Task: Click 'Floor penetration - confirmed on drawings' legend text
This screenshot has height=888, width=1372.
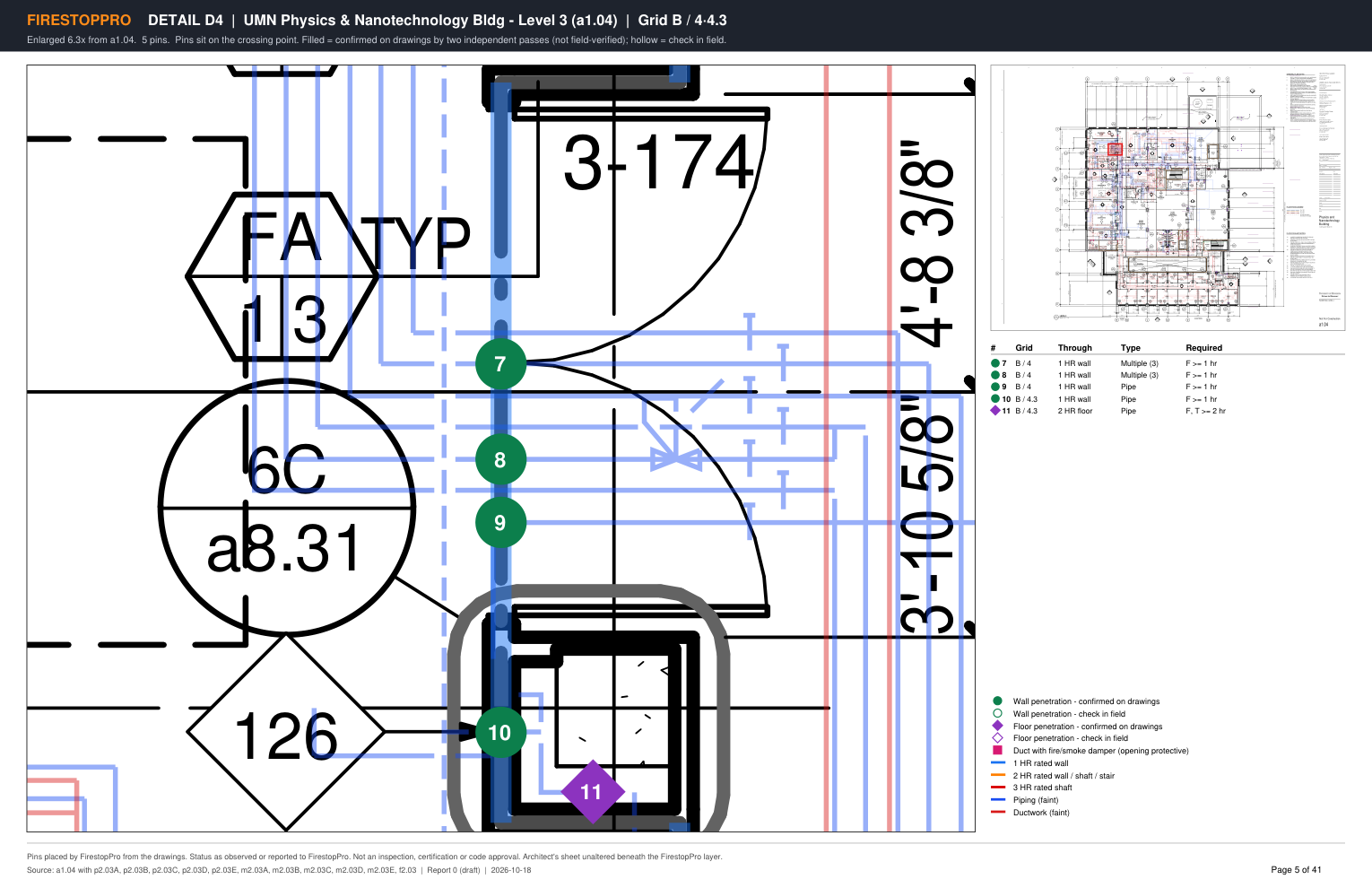Action: coord(1088,727)
